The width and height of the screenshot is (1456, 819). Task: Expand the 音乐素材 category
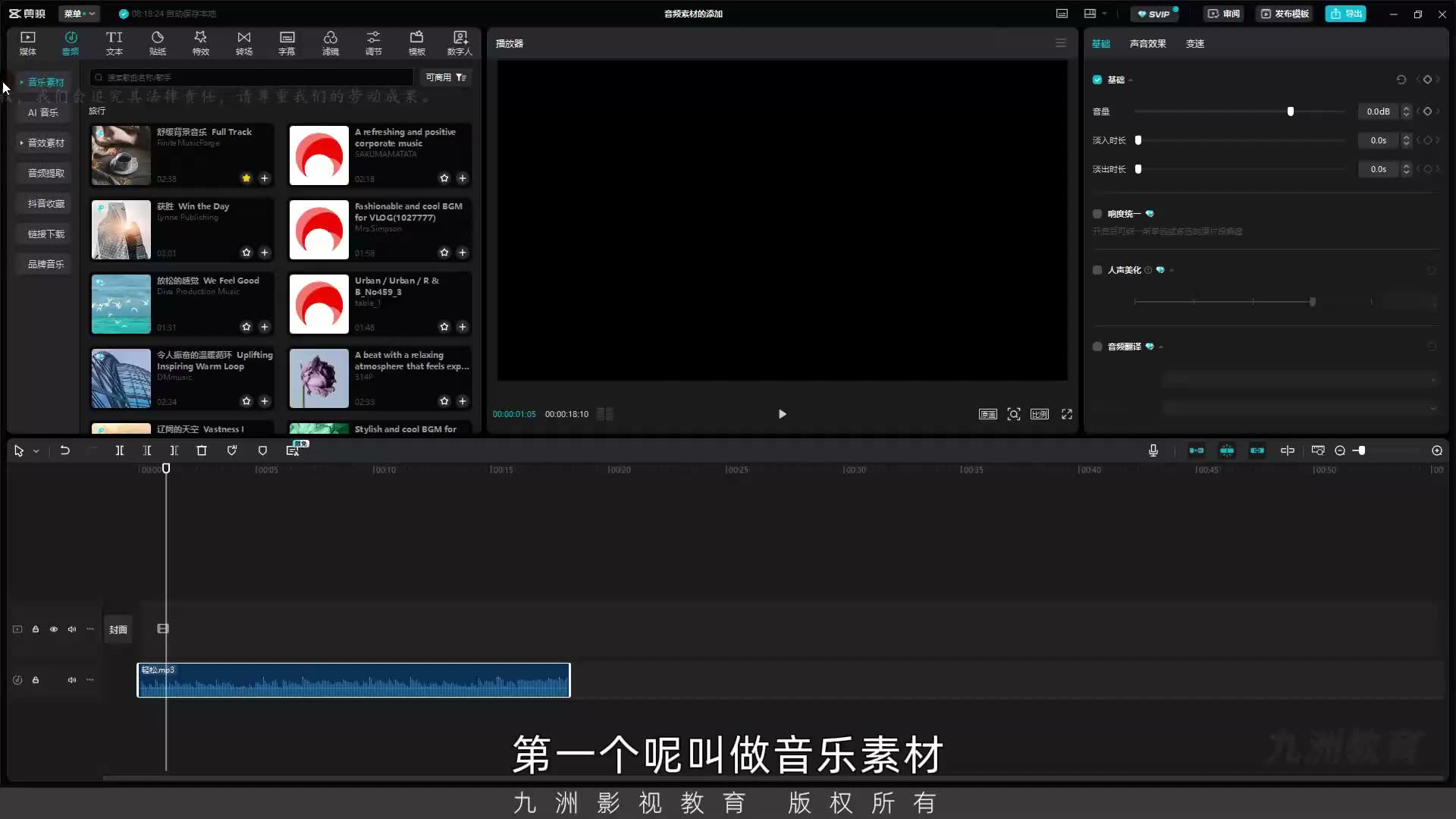tap(42, 82)
